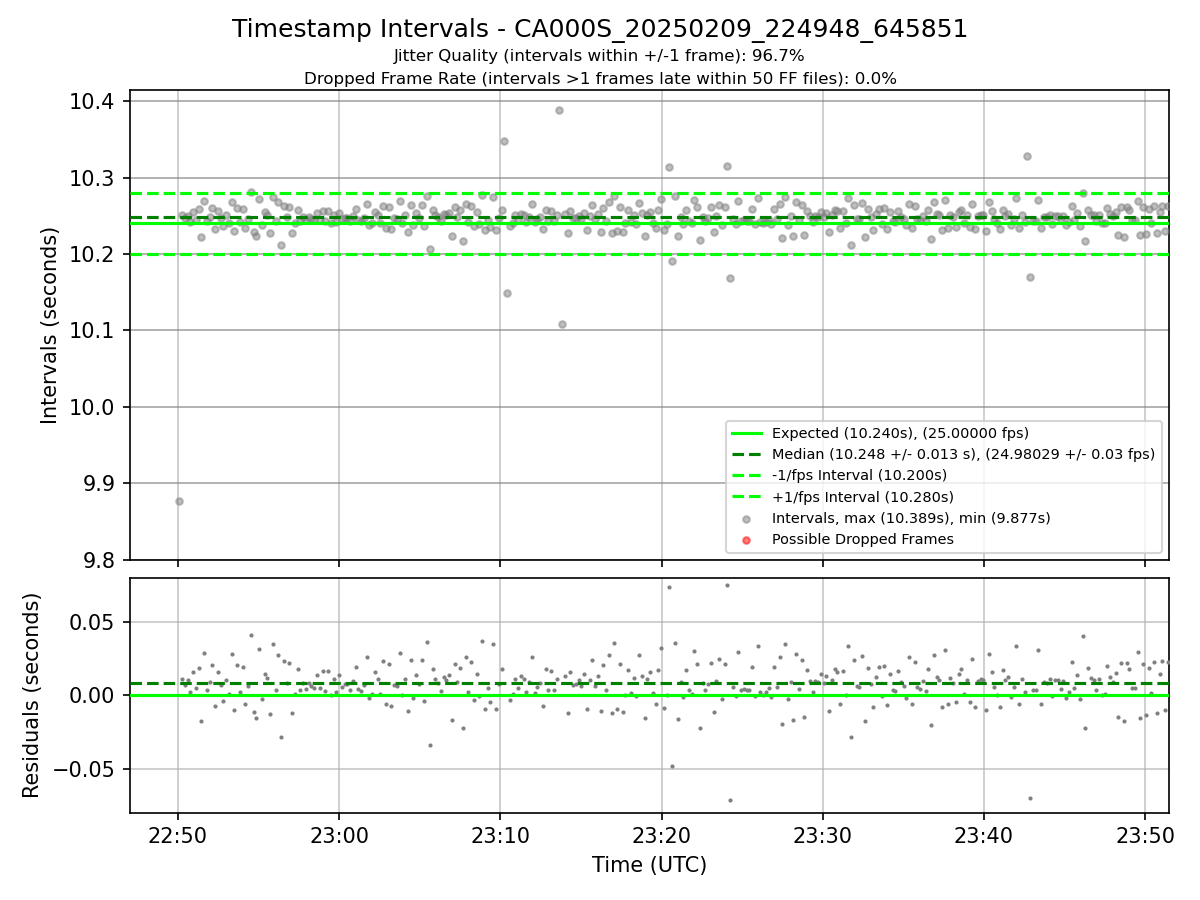Click the 'Jitter Quality' subtitle line showing 96.7%
1200x900 pixels.
[x=600, y=56]
